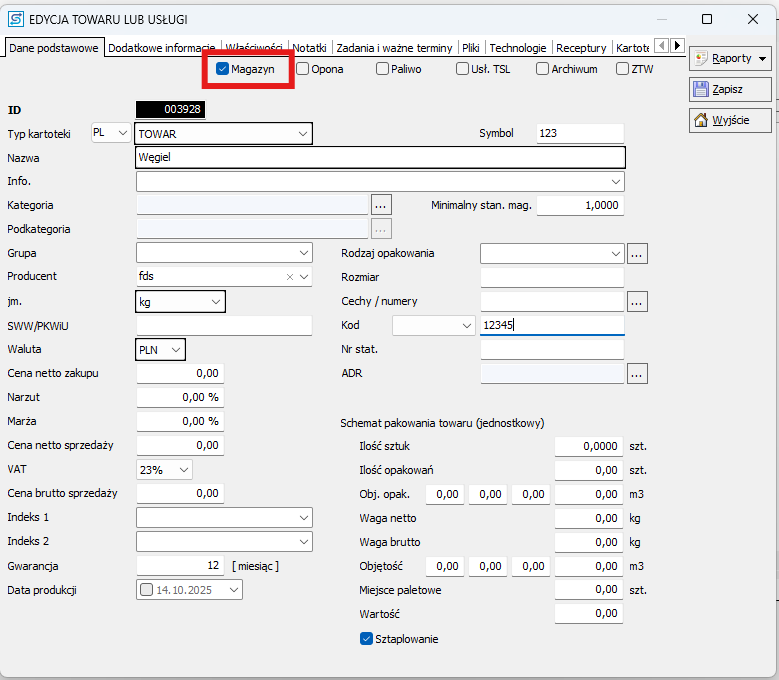
Task: Toggle the Sztaplowanie checkbox
Action: 366,639
